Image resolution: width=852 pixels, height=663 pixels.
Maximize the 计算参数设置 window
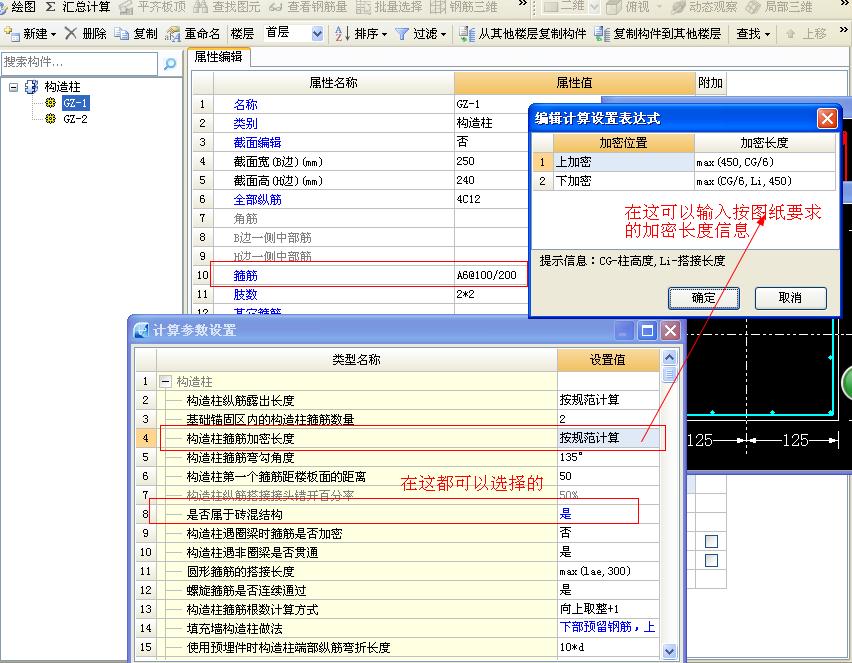647,330
